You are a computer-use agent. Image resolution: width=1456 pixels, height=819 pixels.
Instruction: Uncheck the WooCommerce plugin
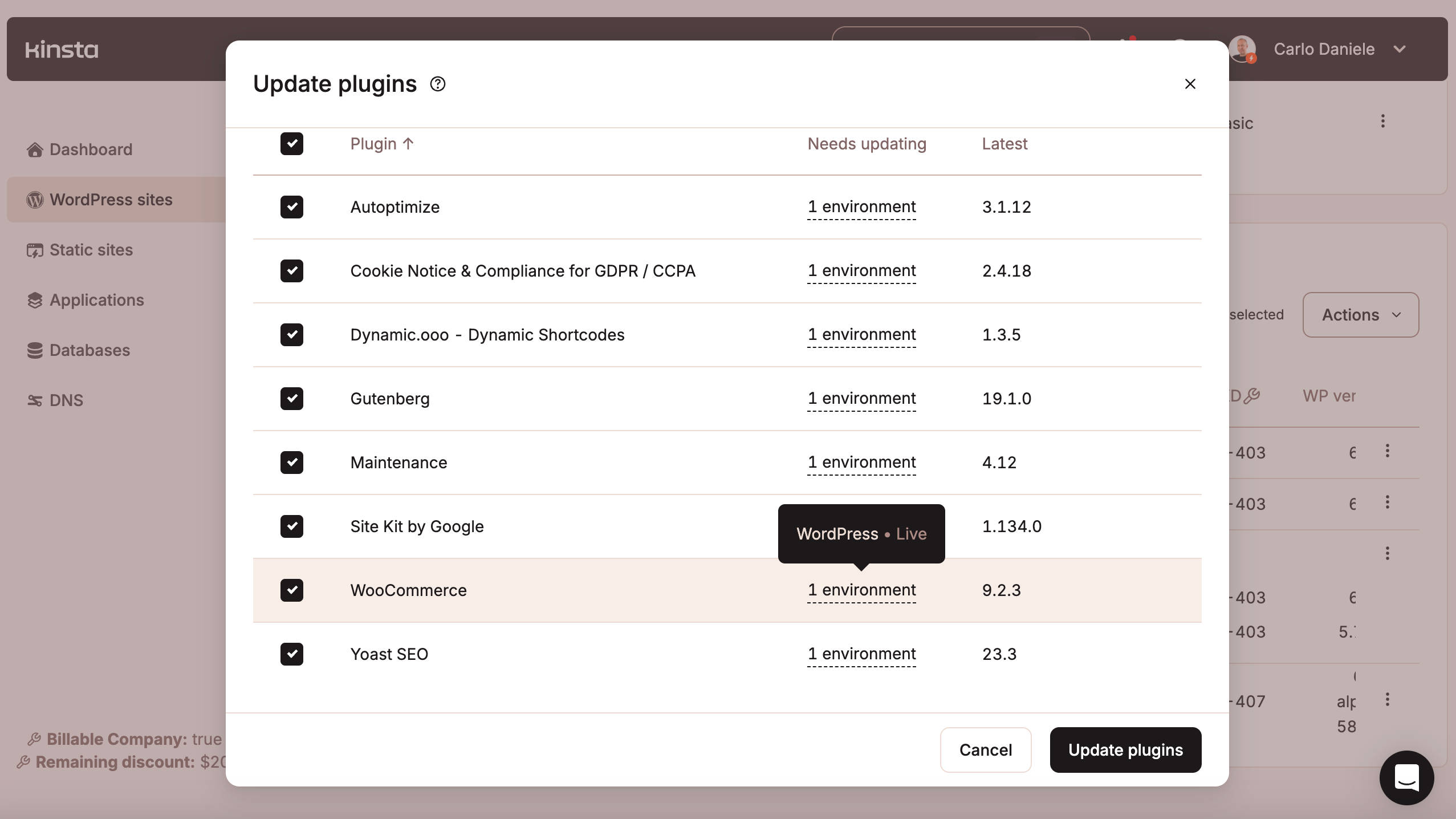click(292, 590)
